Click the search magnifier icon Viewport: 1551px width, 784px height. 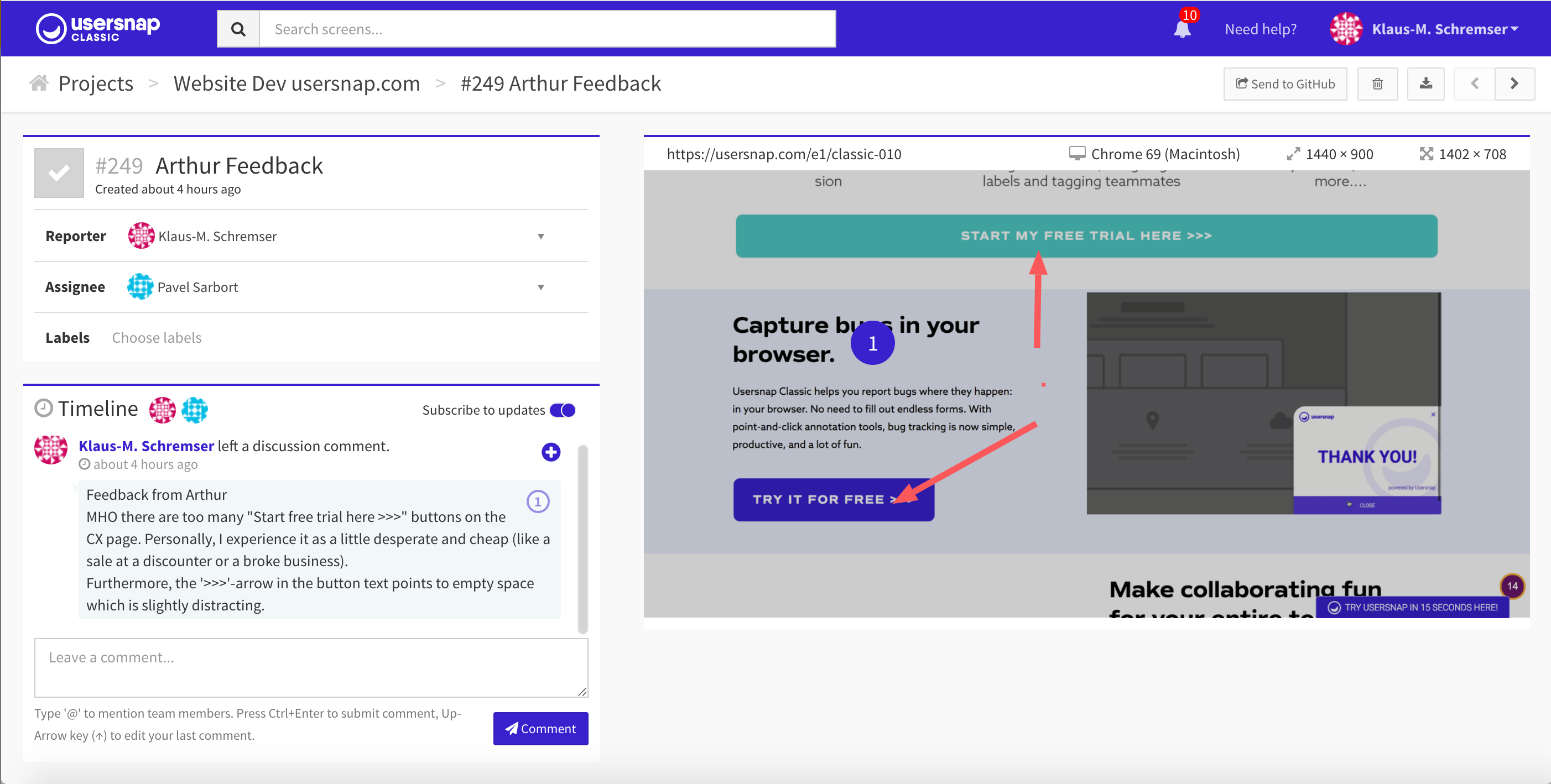(x=238, y=28)
